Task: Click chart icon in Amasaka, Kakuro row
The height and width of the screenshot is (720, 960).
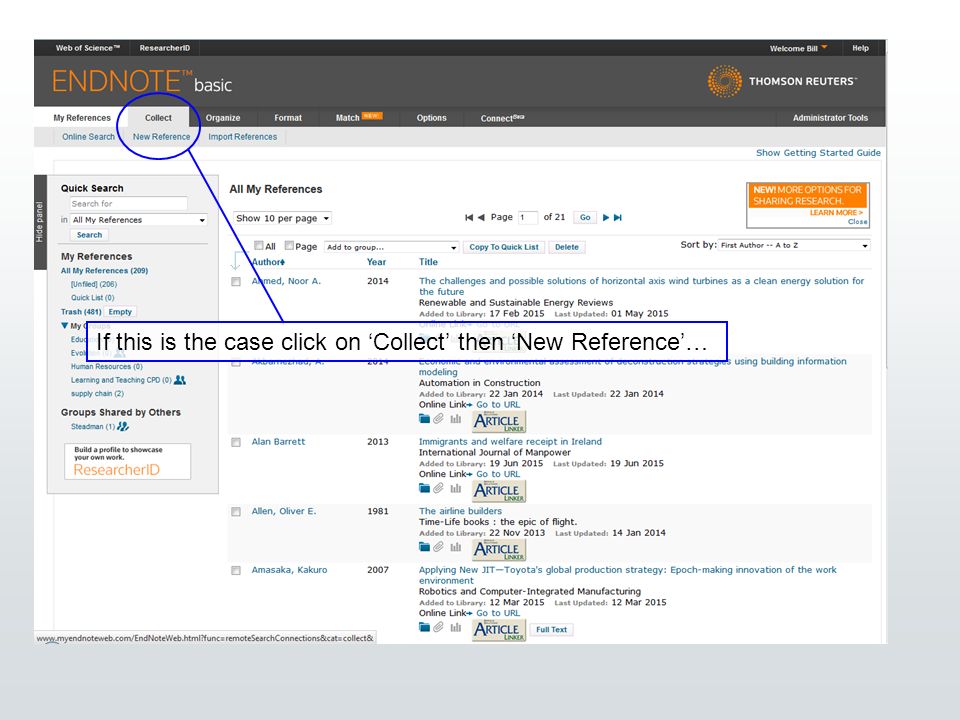Action: click(x=456, y=627)
